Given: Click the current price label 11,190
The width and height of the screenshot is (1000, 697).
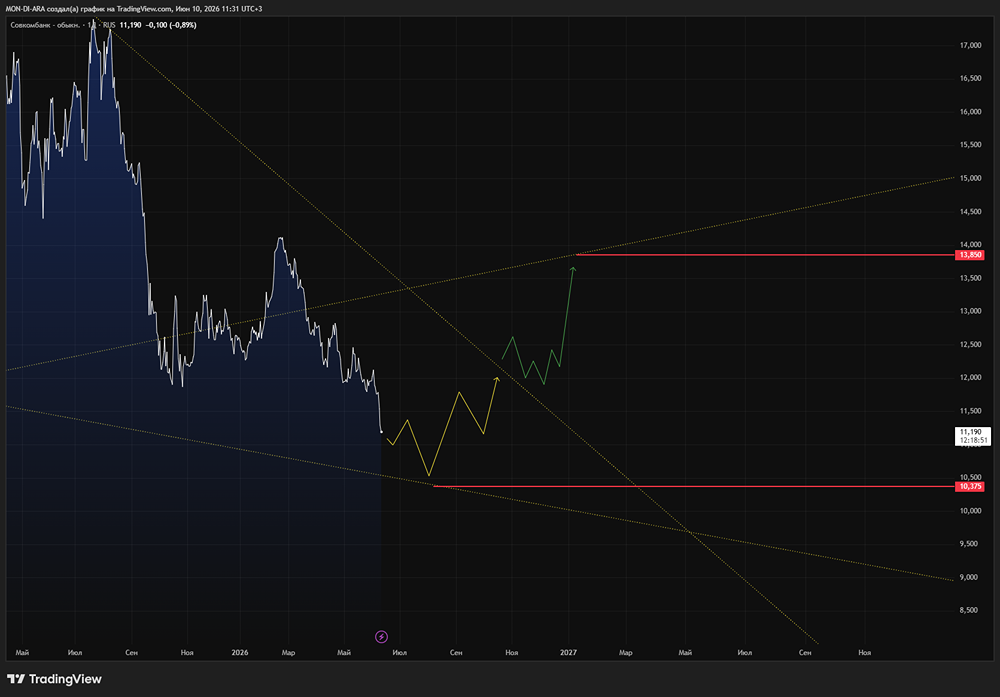Looking at the screenshot, I should pyautogui.click(x=973, y=436).
